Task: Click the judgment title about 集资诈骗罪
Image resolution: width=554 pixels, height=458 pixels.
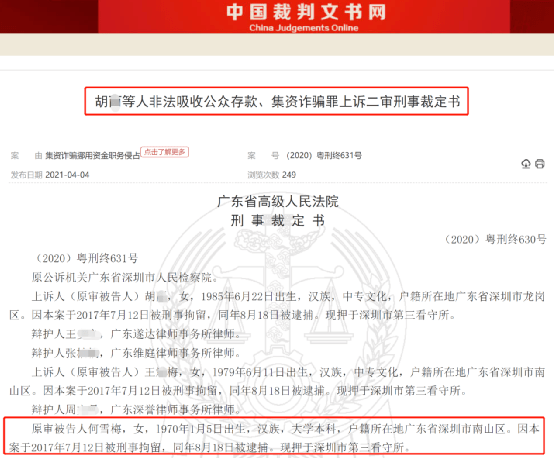Action: coord(277,101)
